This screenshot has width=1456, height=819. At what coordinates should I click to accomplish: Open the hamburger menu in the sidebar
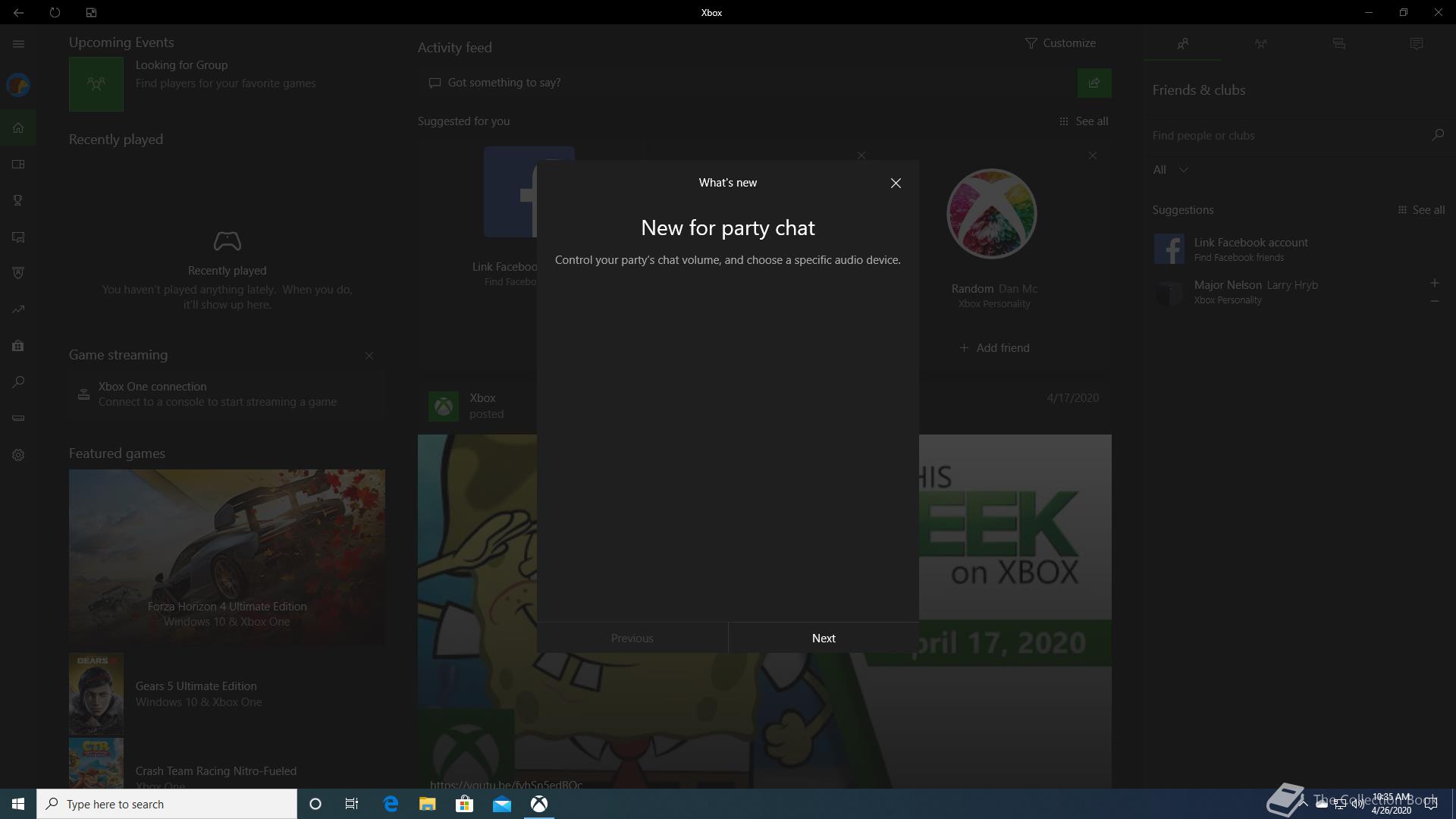point(18,44)
